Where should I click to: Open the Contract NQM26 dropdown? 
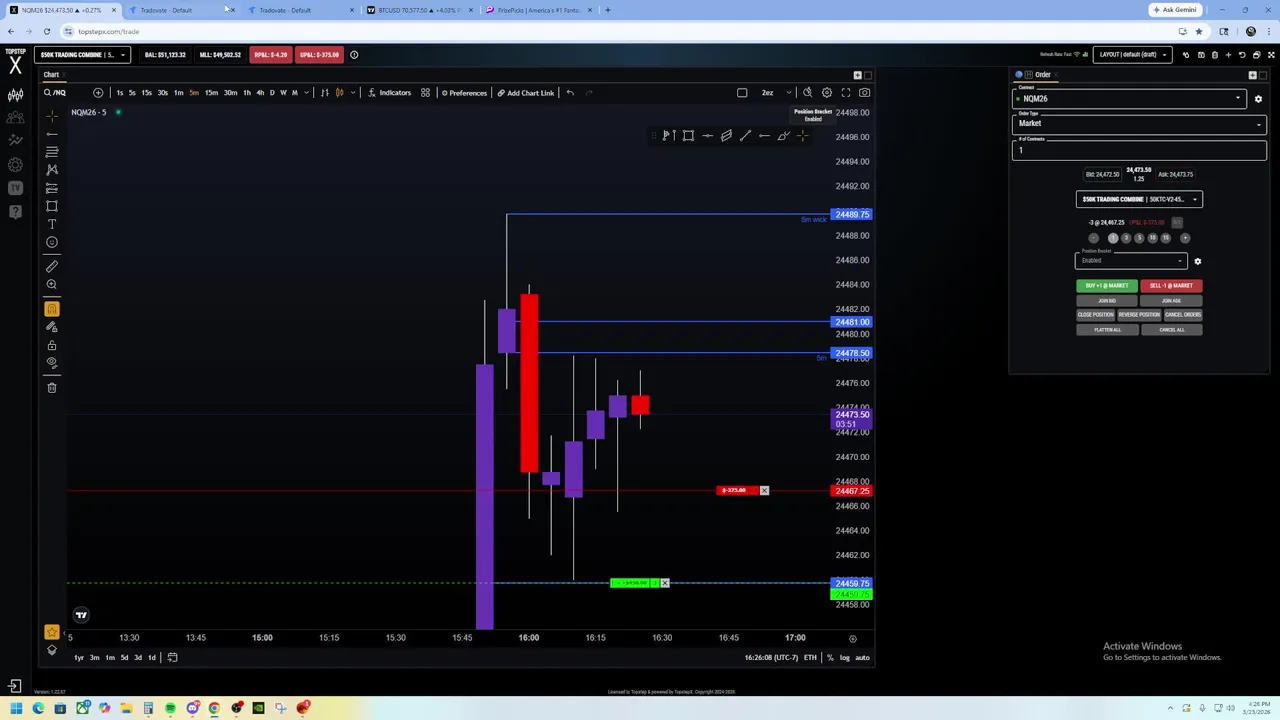pyautogui.click(x=1130, y=98)
